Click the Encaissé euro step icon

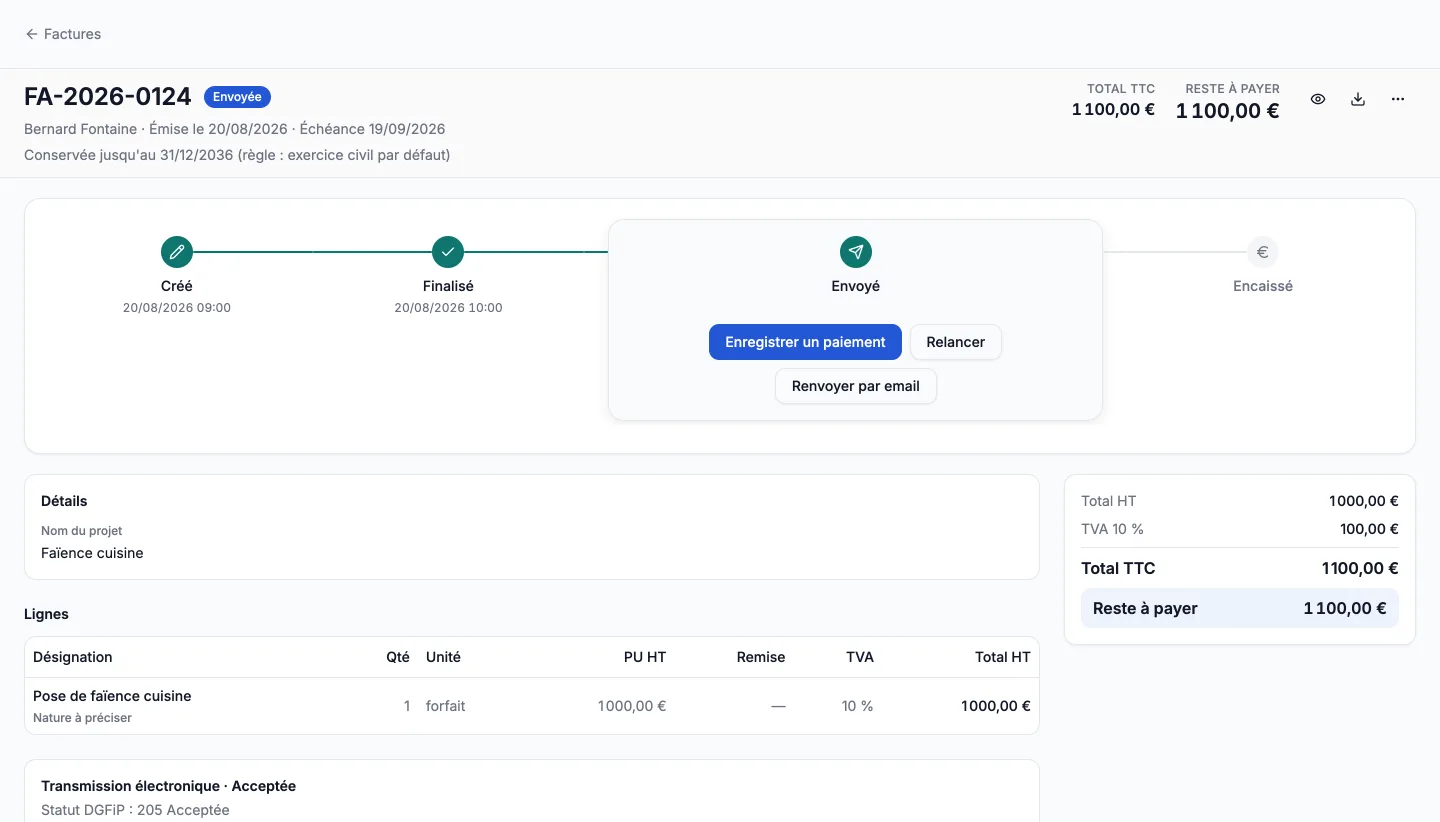(1263, 252)
